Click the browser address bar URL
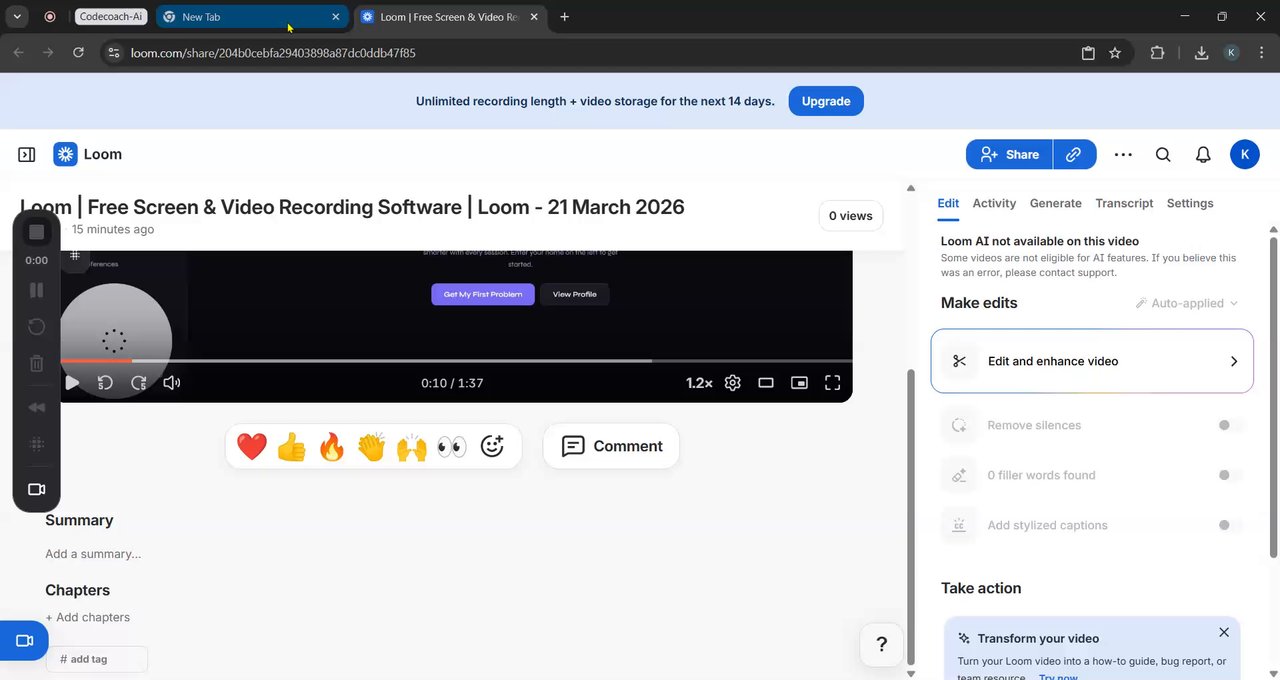The width and height of the screenshot is (1280, 680). click(x=273, y=53)
